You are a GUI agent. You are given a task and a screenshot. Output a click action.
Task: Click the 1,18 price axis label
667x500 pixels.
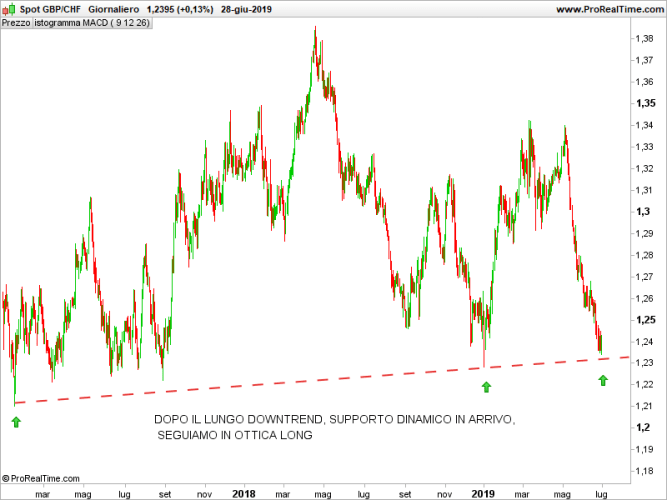(644, 471)
